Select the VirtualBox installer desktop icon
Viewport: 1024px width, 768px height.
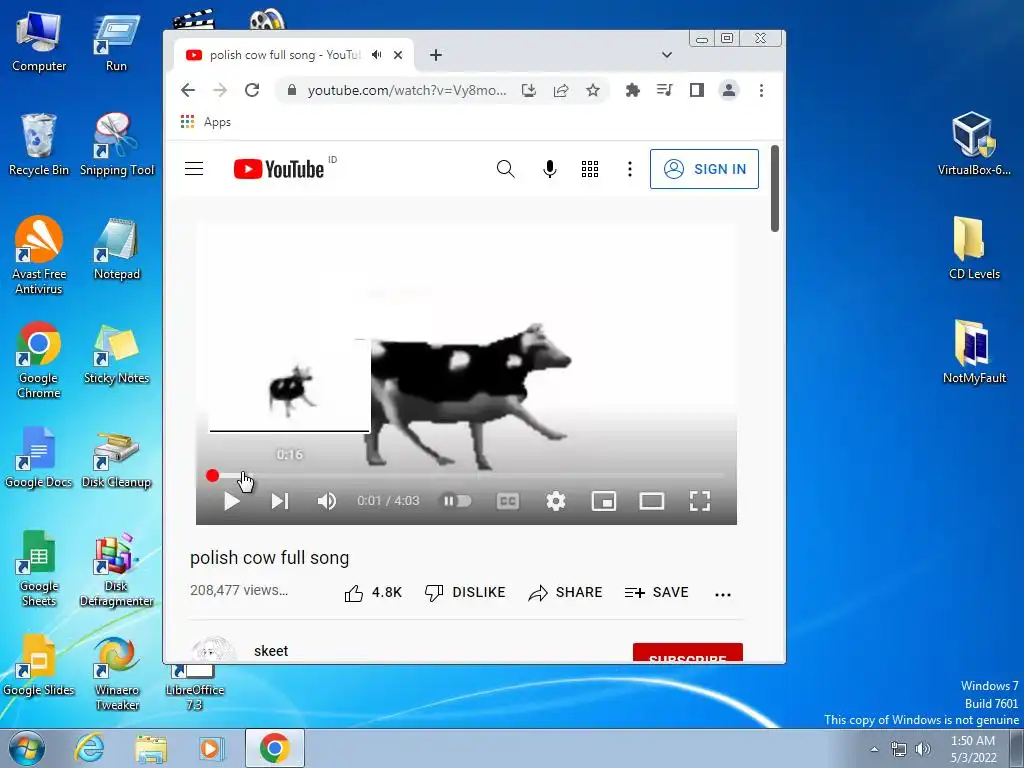pyautogui.click(x=974, y=144)
